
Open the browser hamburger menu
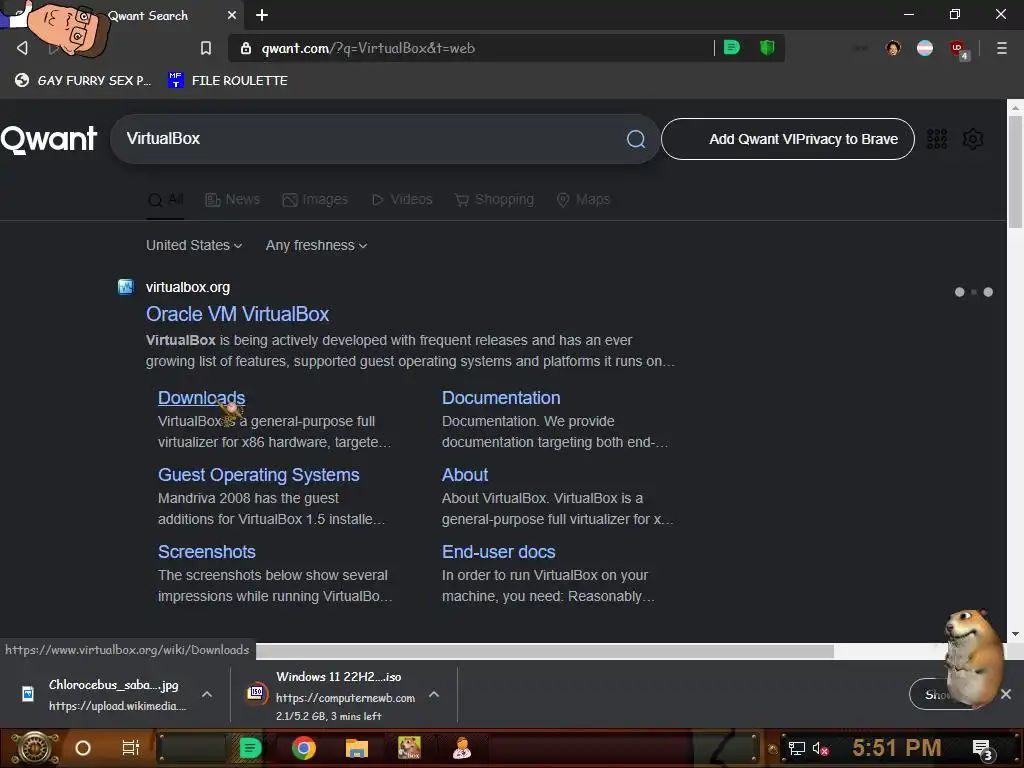pos(1002,48)
